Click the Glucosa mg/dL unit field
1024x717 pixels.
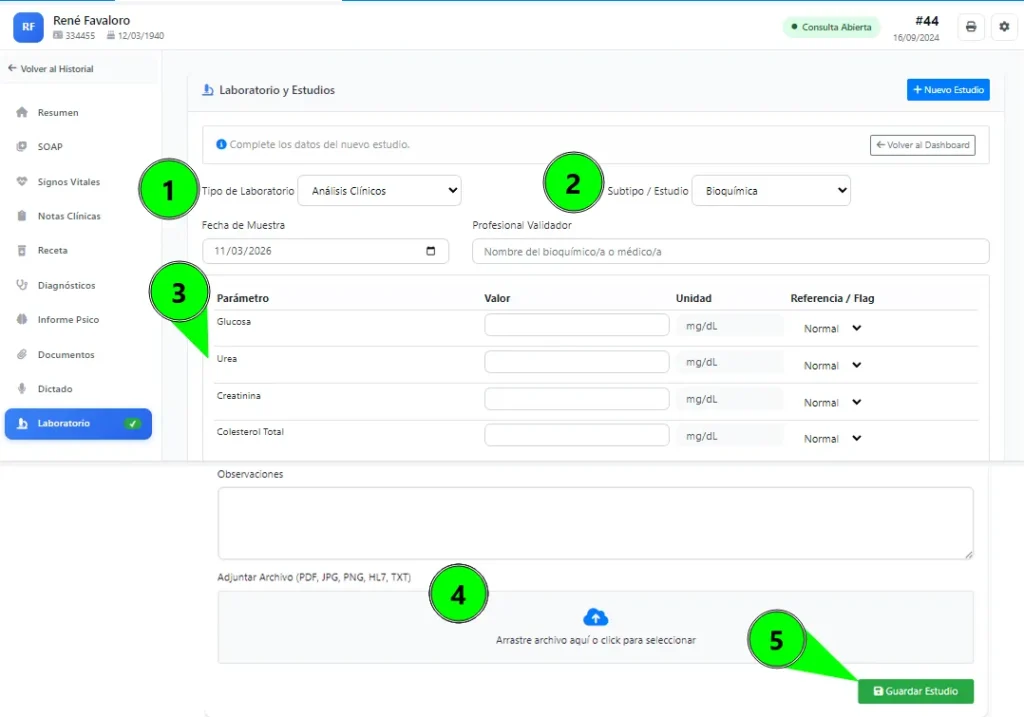click(729, 325)
